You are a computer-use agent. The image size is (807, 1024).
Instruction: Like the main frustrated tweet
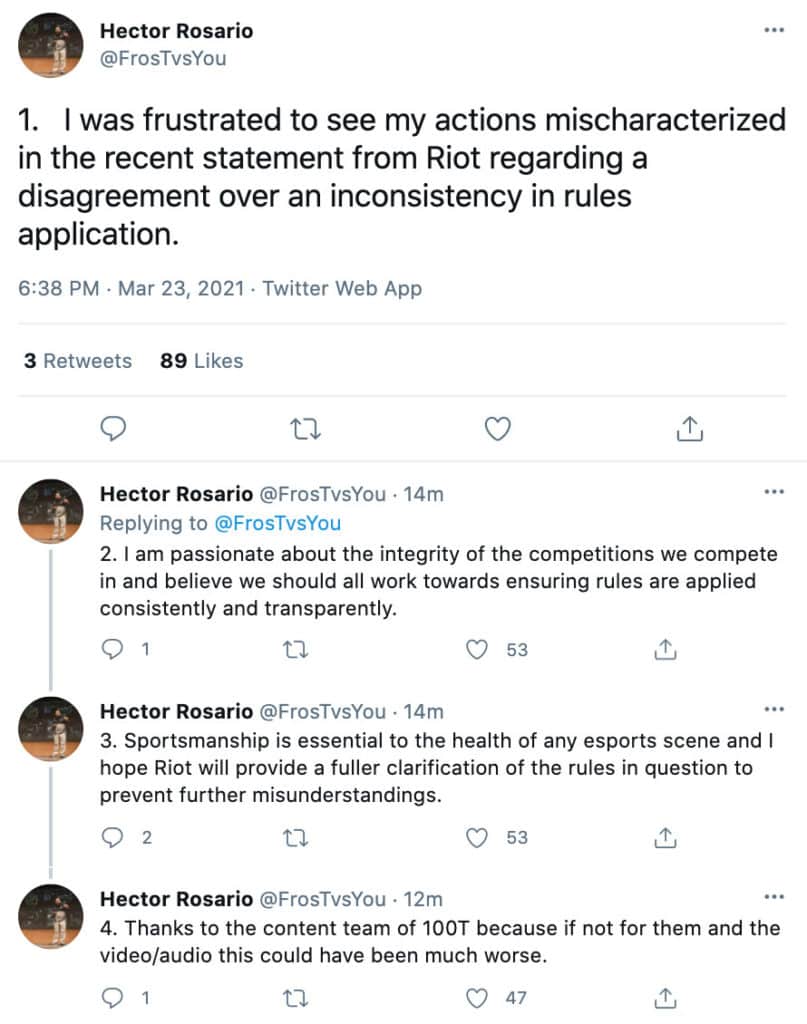click(497, 429)
